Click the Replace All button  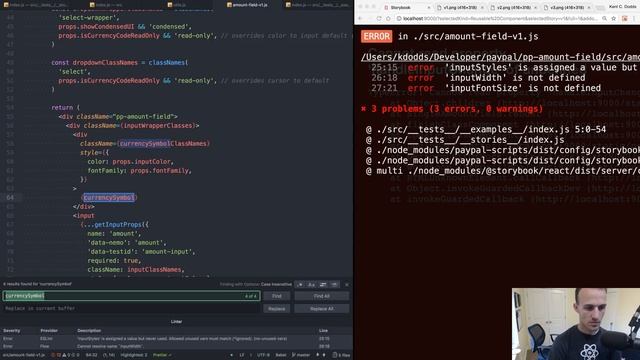tap(322, 309)
